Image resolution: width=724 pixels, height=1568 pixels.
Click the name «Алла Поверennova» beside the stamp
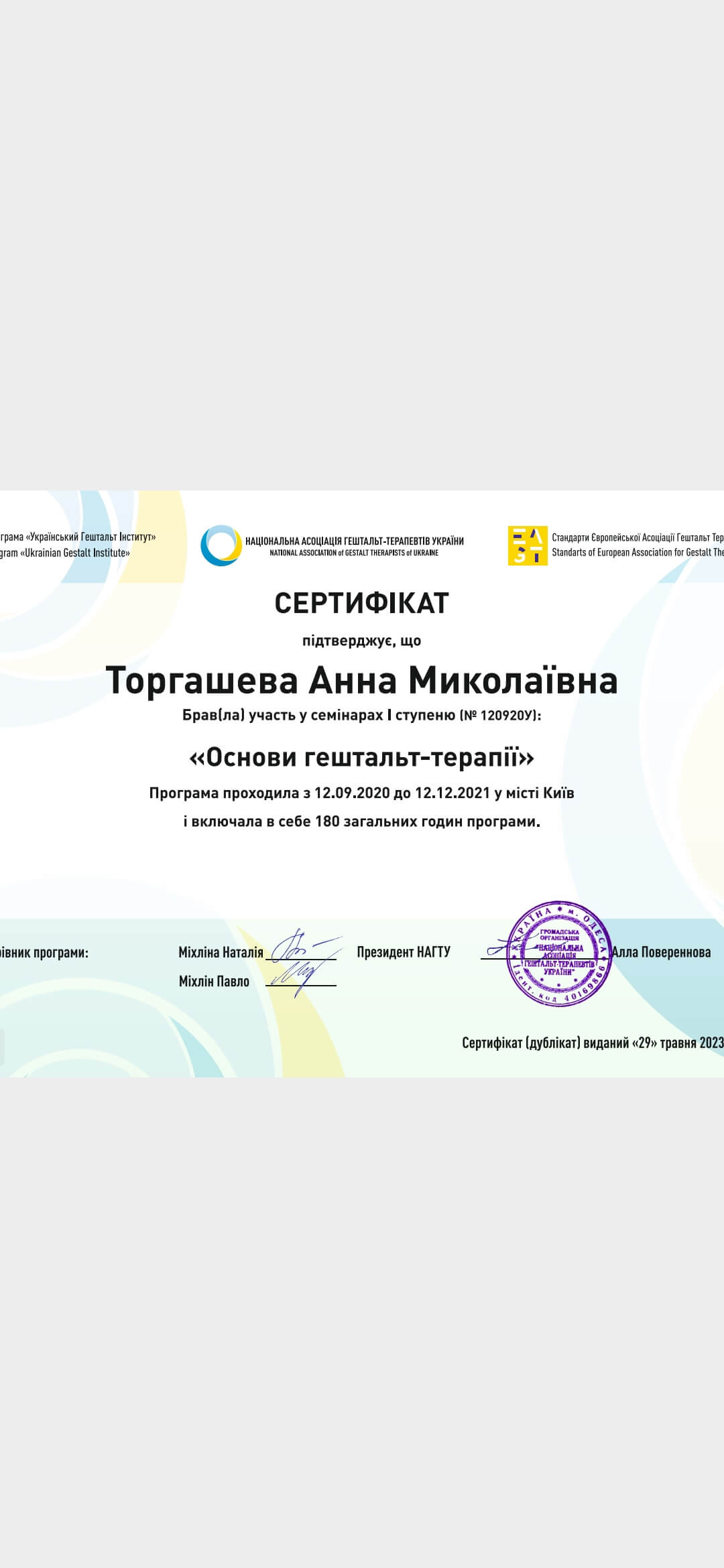click(x=661, y=952)
